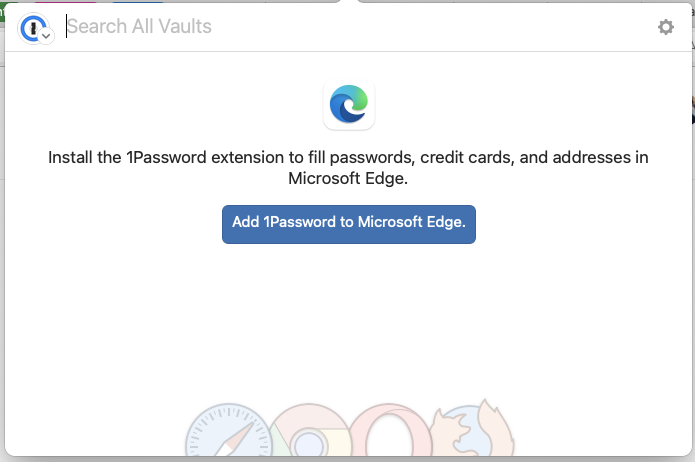695x462 pixels.
Task: Click the divider line below search bar
Action: (349, 51)
